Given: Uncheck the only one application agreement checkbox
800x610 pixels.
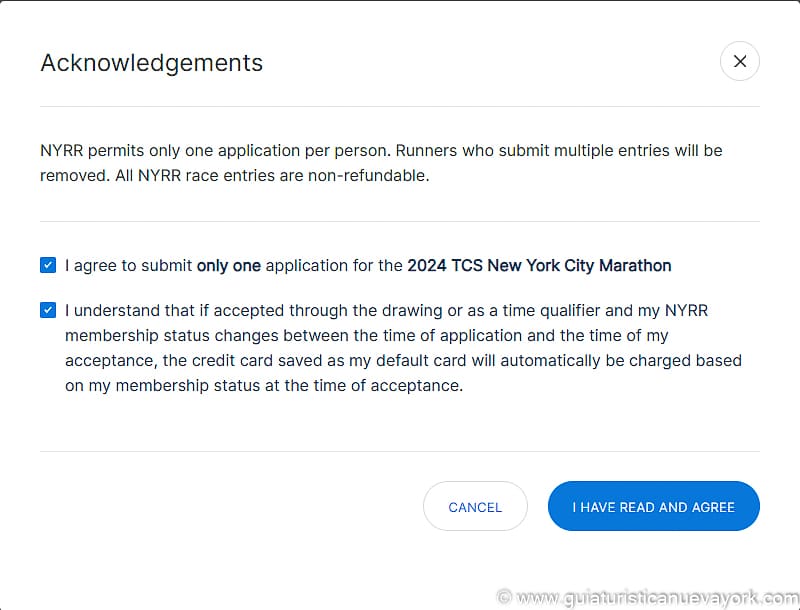Looking at the screenshot, I should tap(48, 265).
